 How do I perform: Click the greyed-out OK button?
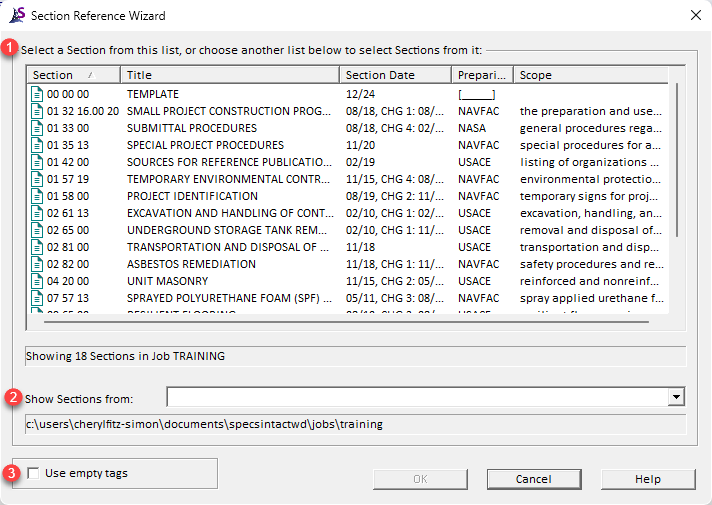(420, 479)
